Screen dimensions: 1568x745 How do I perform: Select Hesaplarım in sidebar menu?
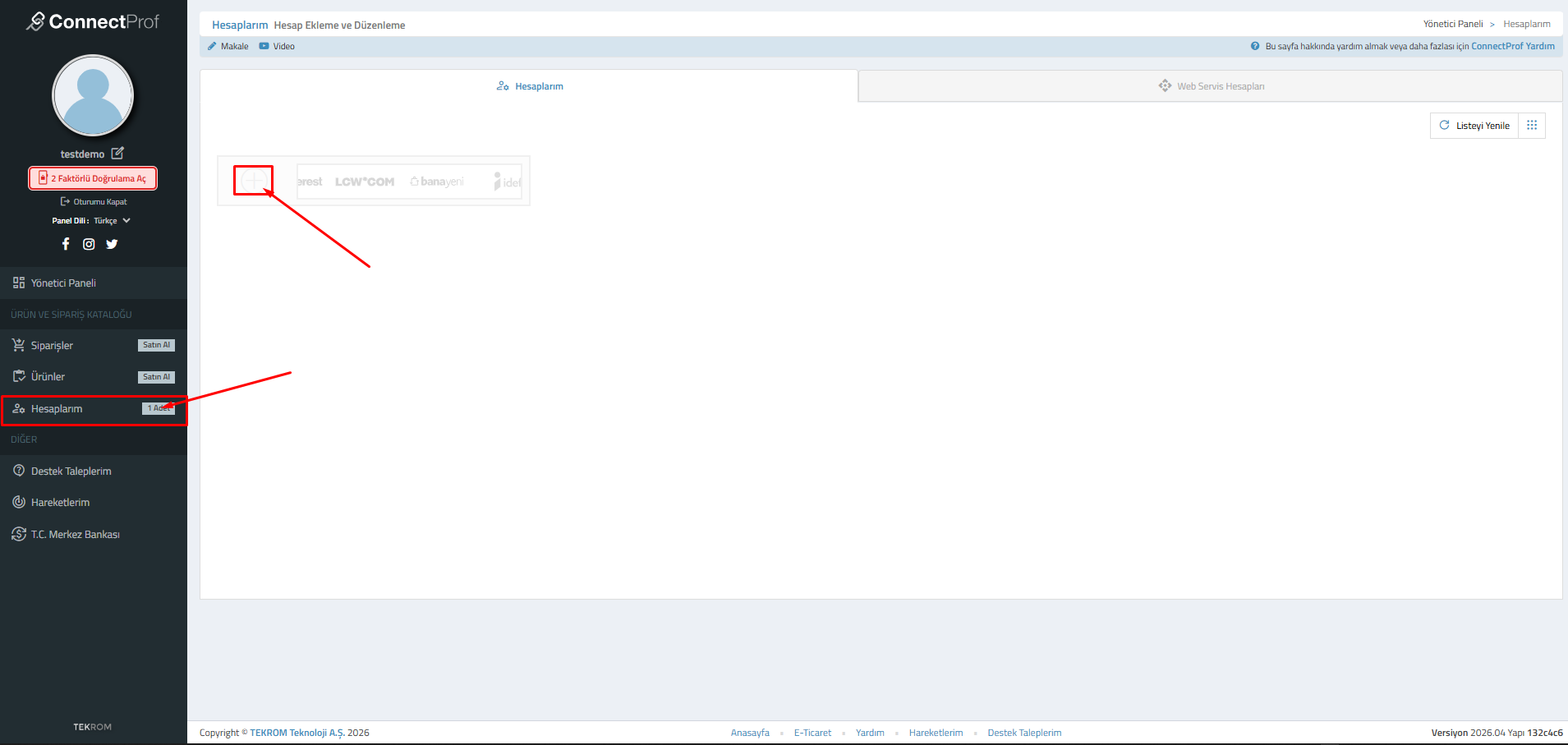(94, 409)
